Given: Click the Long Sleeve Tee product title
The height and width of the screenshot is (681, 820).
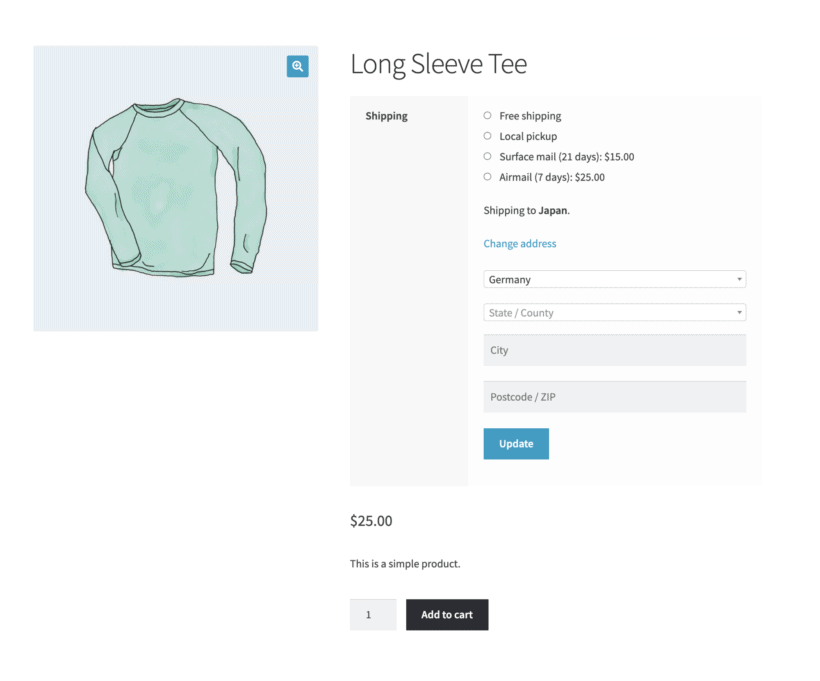Looking at the screenshot, I should [x=439, y=64].
